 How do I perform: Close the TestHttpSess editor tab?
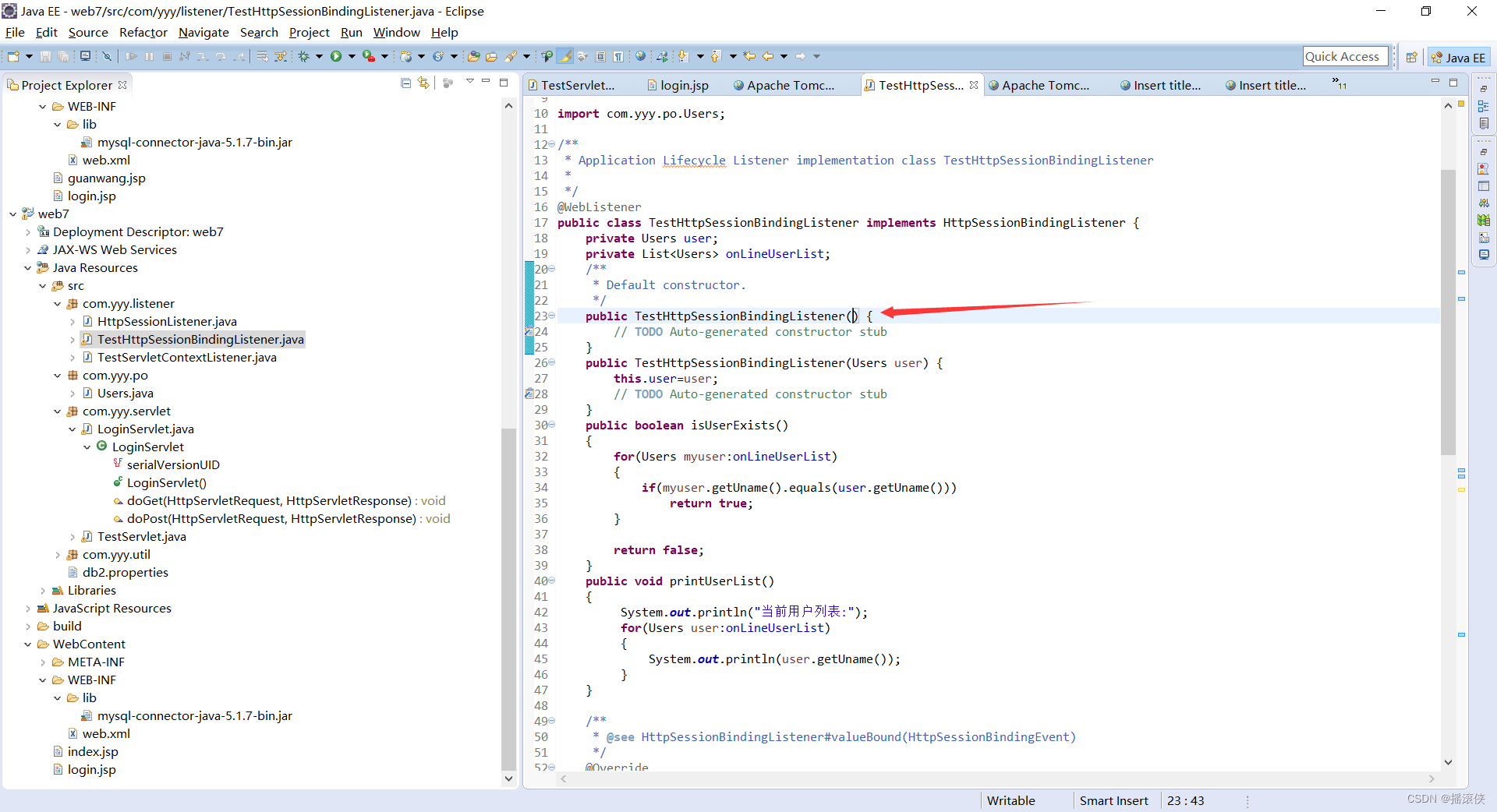[x=974, y=85]
